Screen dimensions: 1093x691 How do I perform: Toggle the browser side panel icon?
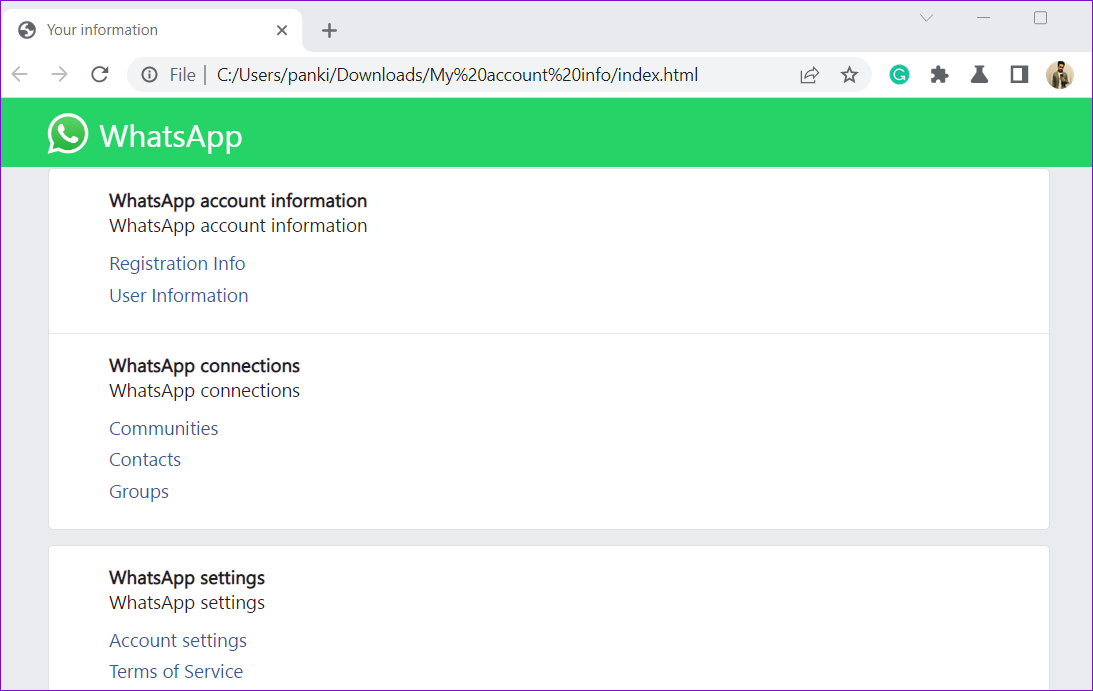click(1019, 75)
